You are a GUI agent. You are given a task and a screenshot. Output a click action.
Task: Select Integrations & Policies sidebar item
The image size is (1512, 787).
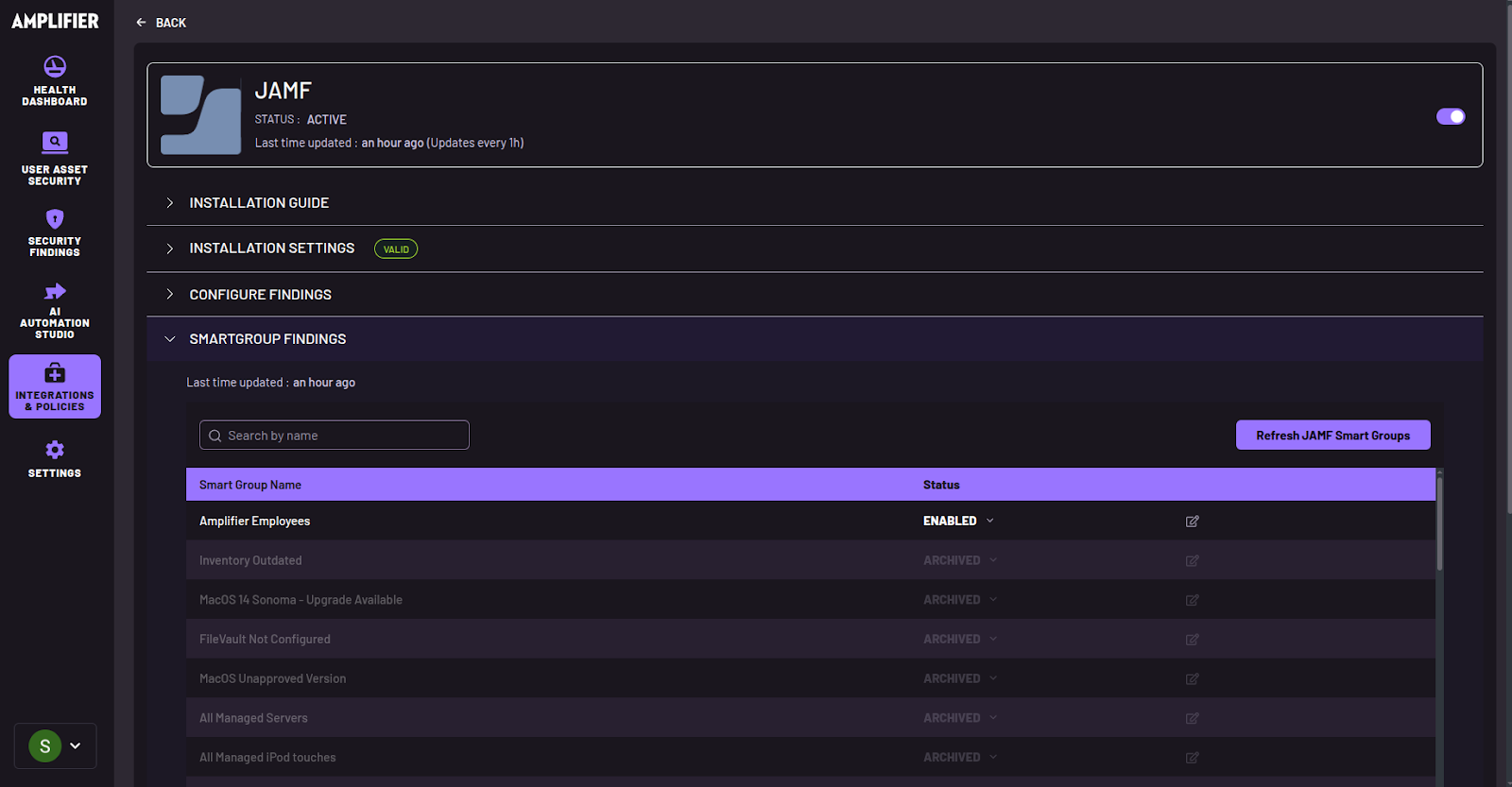[55, 386]
